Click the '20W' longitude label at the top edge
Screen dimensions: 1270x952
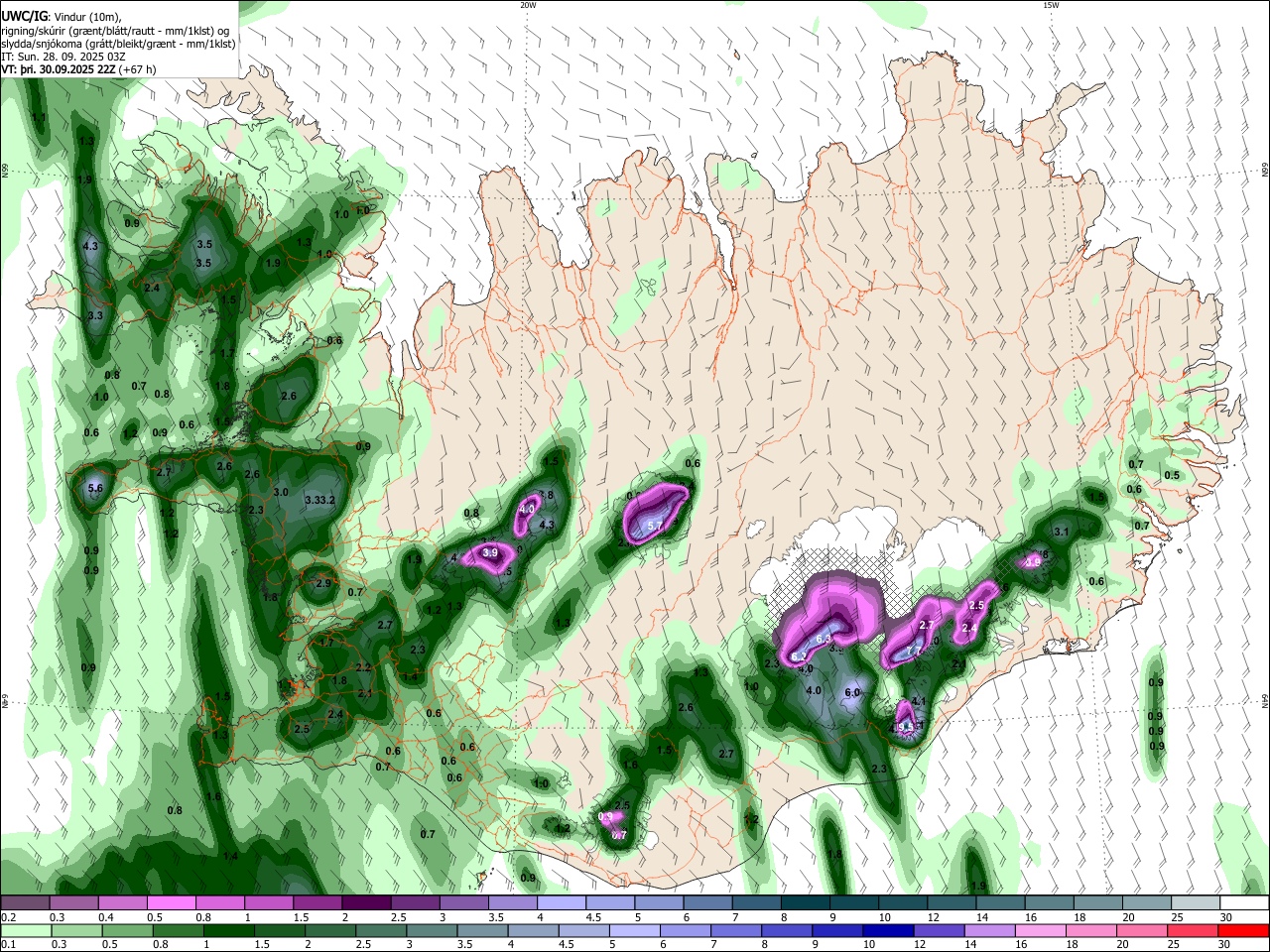[x=528, y=5]
